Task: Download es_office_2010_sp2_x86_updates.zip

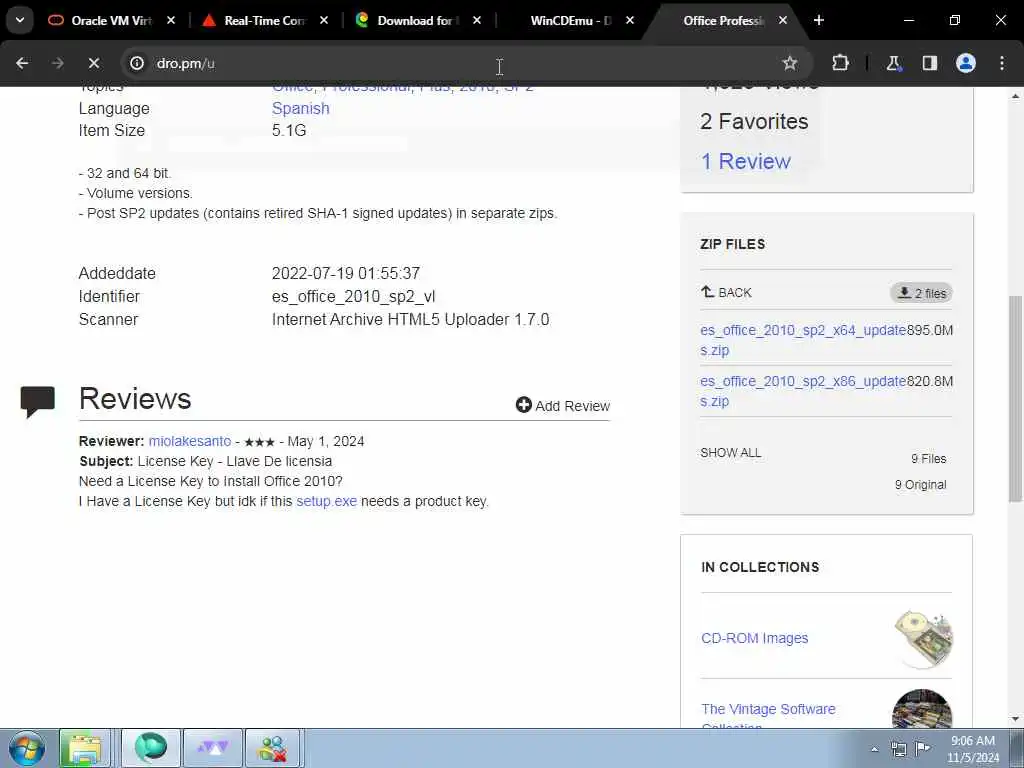Action: point(803,391)
